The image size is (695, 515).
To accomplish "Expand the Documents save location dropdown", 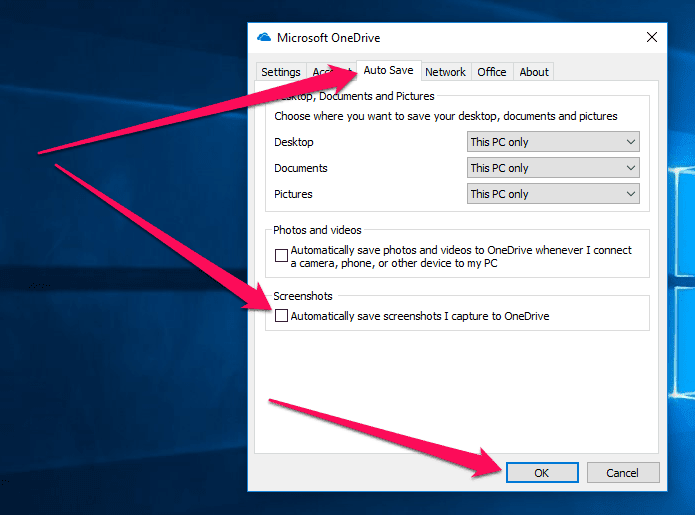I will 553,168.
